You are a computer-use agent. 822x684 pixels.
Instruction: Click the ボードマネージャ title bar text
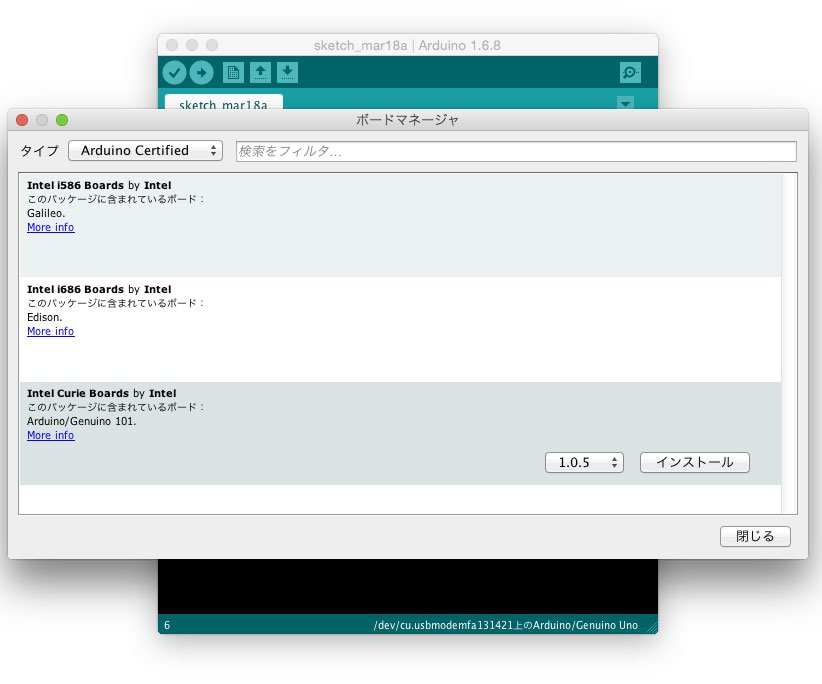407,120
